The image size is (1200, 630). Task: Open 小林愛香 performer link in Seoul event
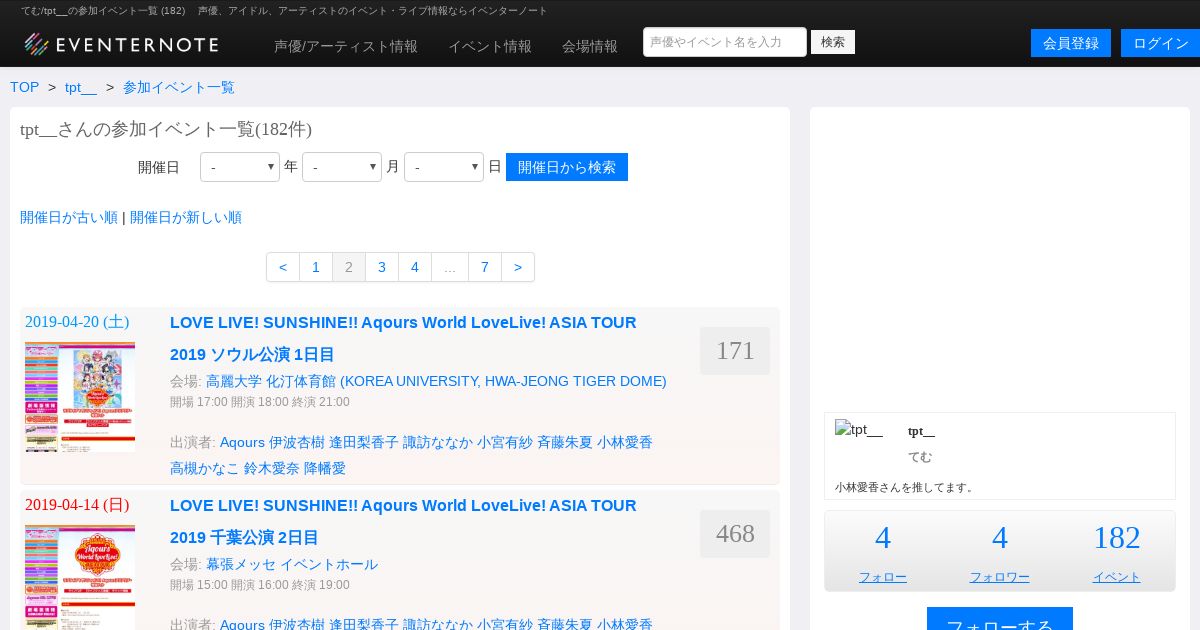pyautogui.click(x=625, y=442)
